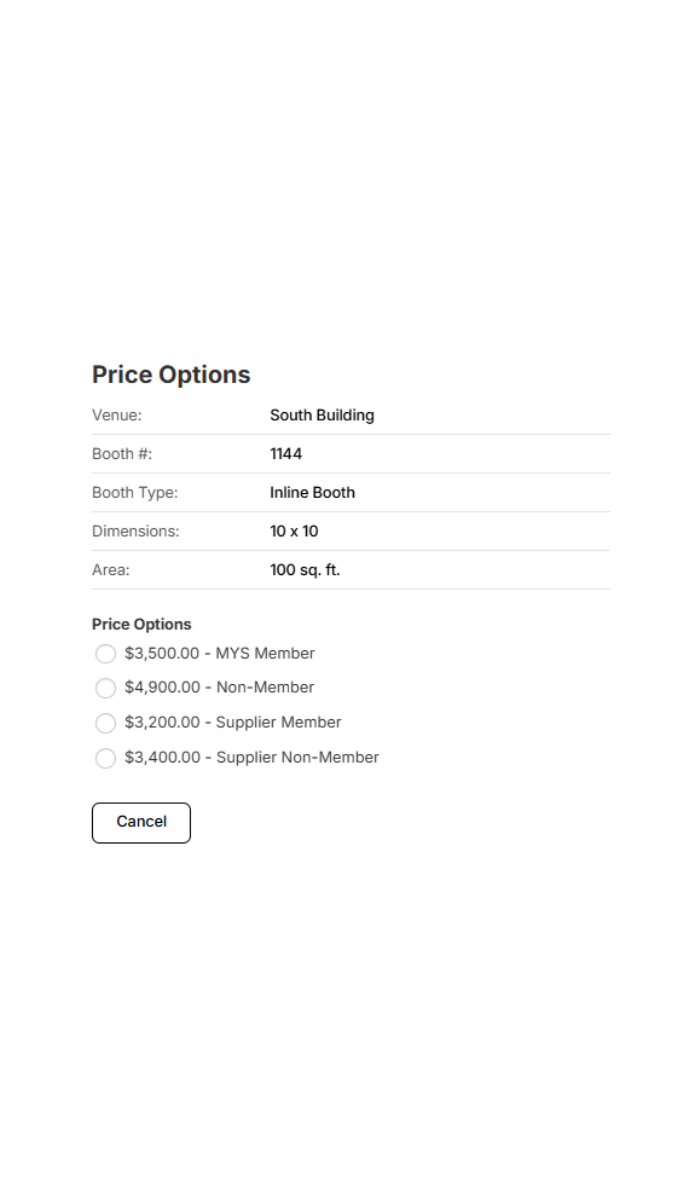Click the "$3,500.00 - MYS Member" label text

[220, 654]
